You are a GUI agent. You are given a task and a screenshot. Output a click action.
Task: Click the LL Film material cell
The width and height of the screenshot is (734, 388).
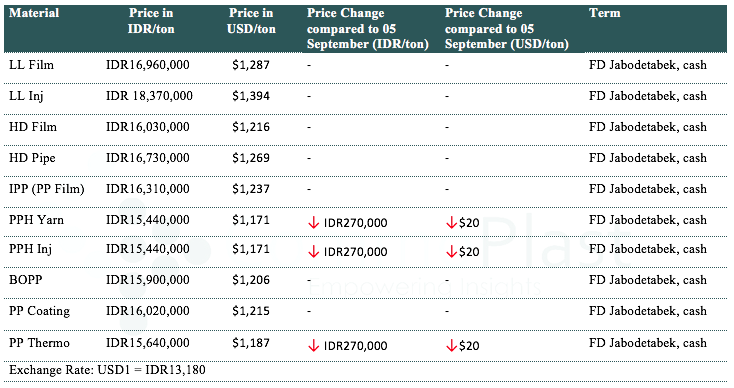(x=31, y=65)
